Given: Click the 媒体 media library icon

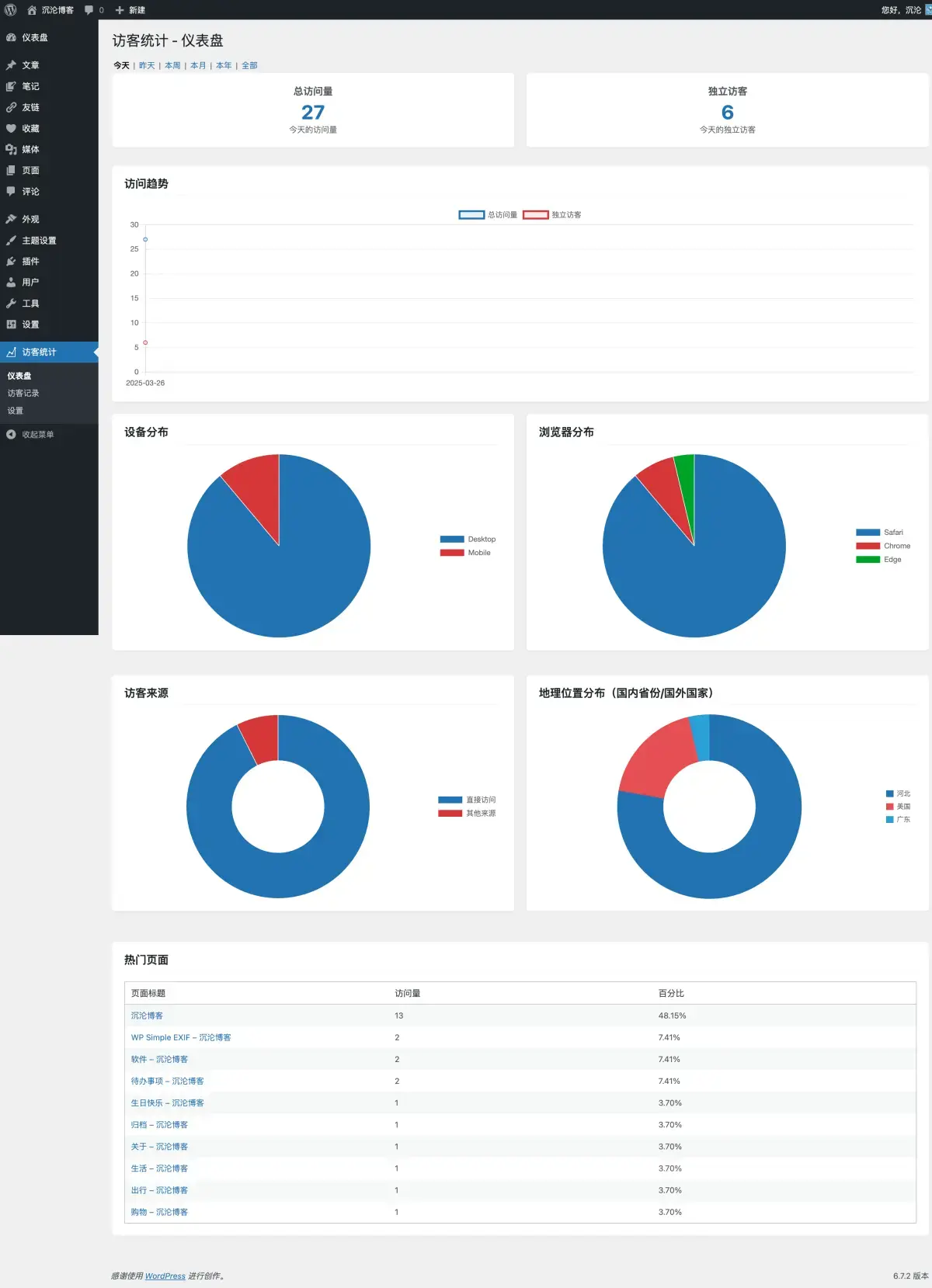Looking at the screenshot, I should point(11,149).
